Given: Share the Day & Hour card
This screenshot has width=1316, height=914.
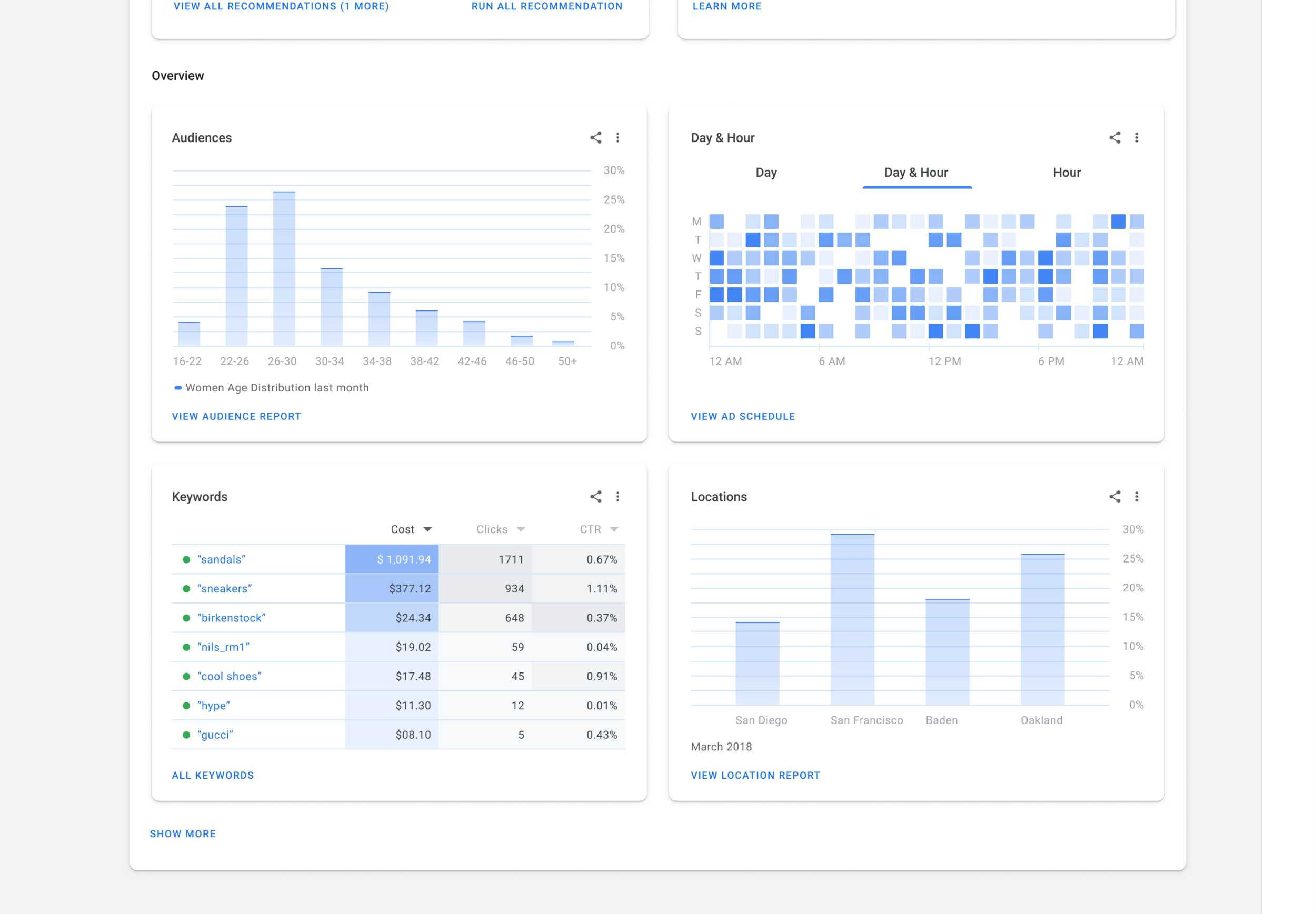Looking at the screenshot, I should (1114, 137).
